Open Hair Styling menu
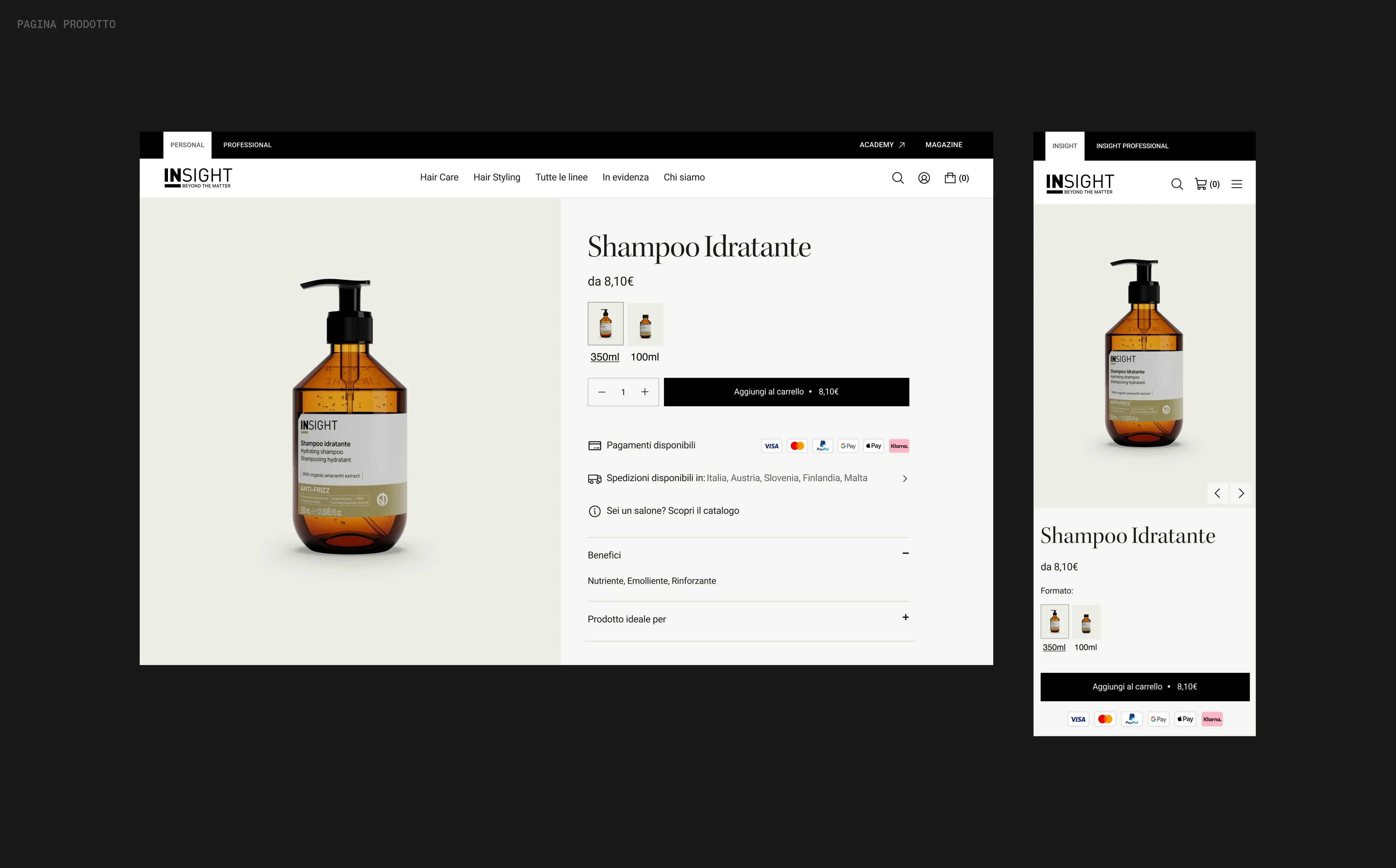The image size is (1396, 868). pos(497,177)
